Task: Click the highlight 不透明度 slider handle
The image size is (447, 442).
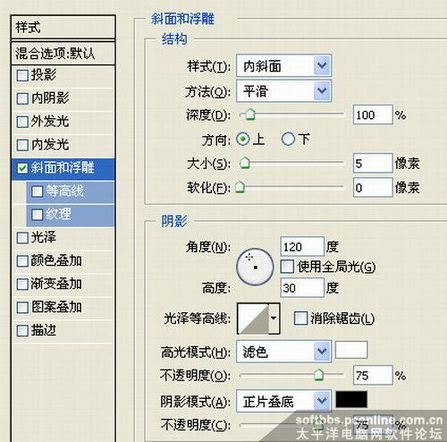Action: point(319,375)
